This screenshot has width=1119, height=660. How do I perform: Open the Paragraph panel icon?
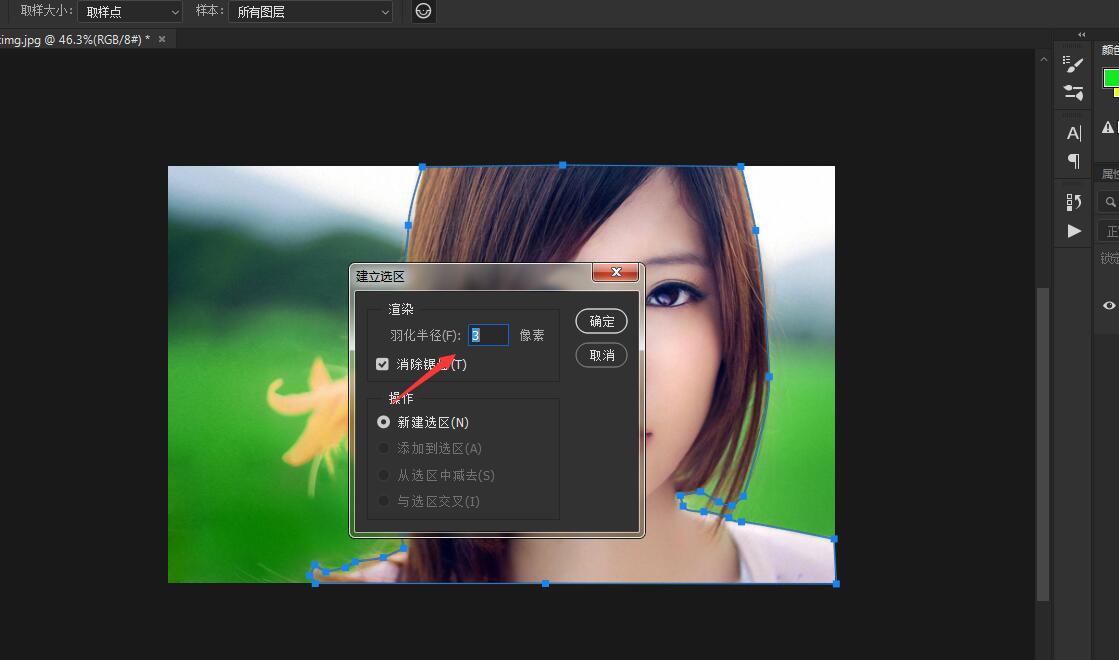point(1073,161)
